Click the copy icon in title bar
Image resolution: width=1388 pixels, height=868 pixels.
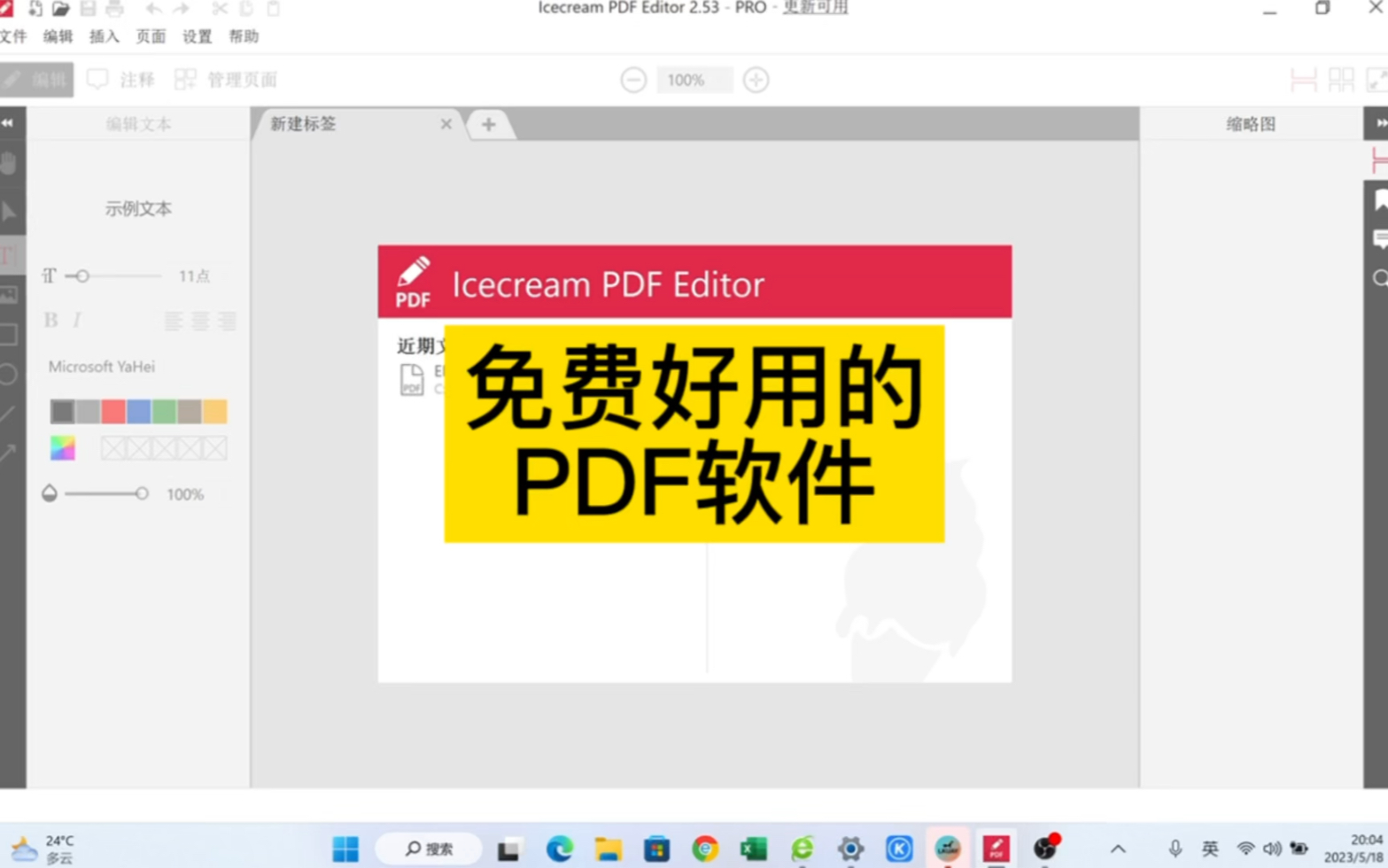(246, 9)
